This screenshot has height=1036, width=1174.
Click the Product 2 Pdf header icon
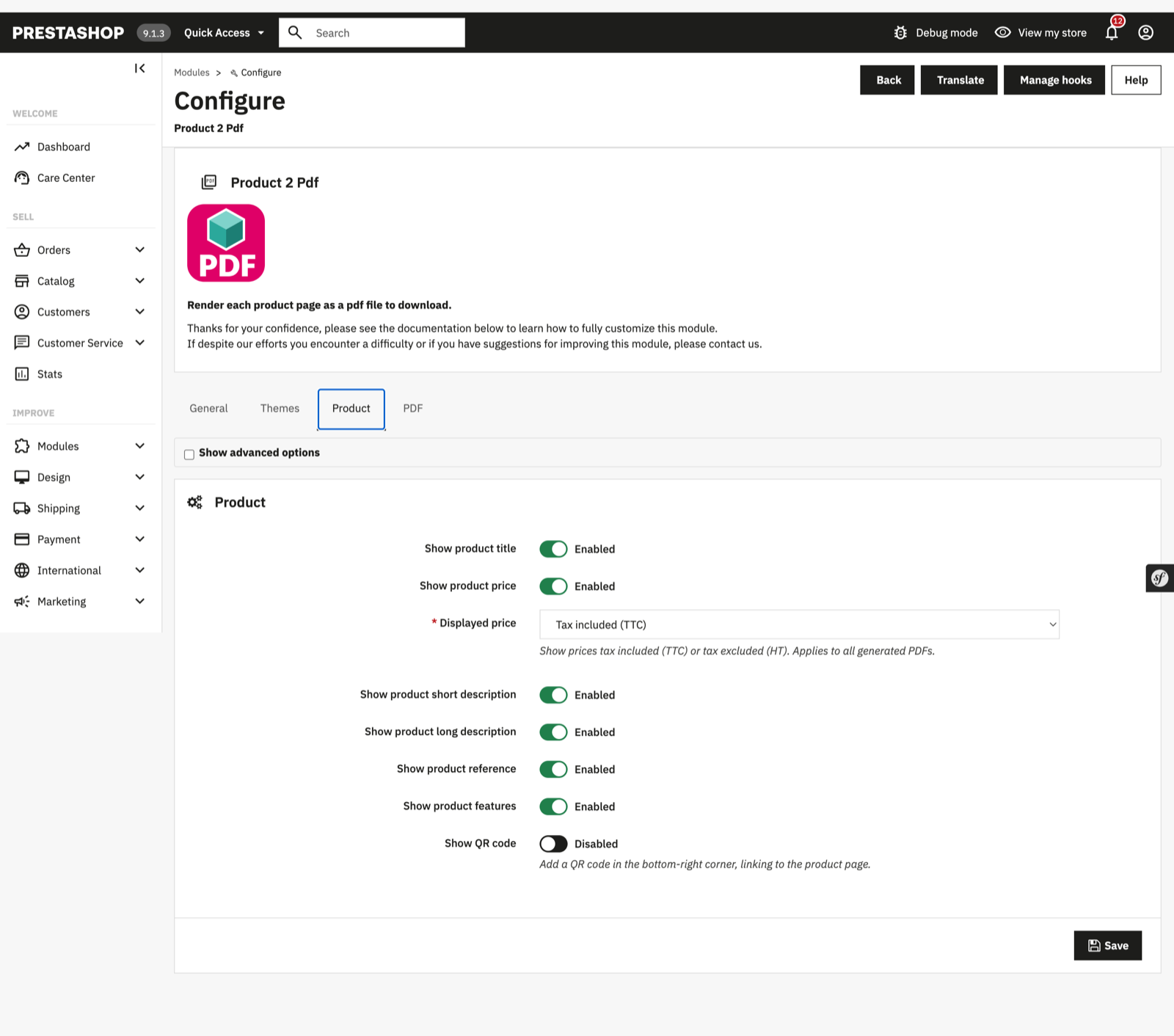(x=209, y=182)
